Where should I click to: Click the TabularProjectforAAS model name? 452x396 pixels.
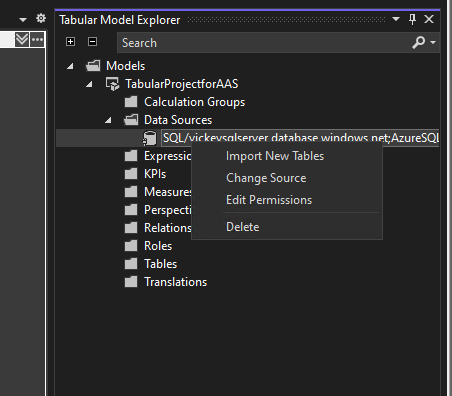182,84
